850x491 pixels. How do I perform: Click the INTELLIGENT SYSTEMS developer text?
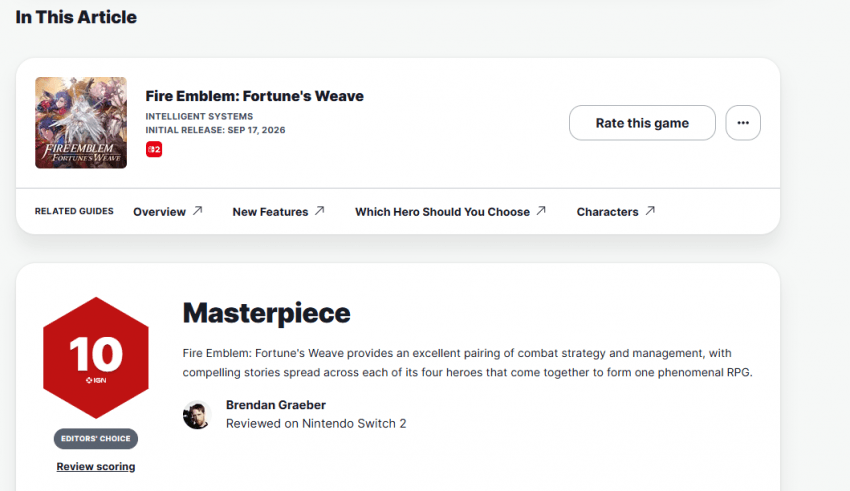[199, 117]
